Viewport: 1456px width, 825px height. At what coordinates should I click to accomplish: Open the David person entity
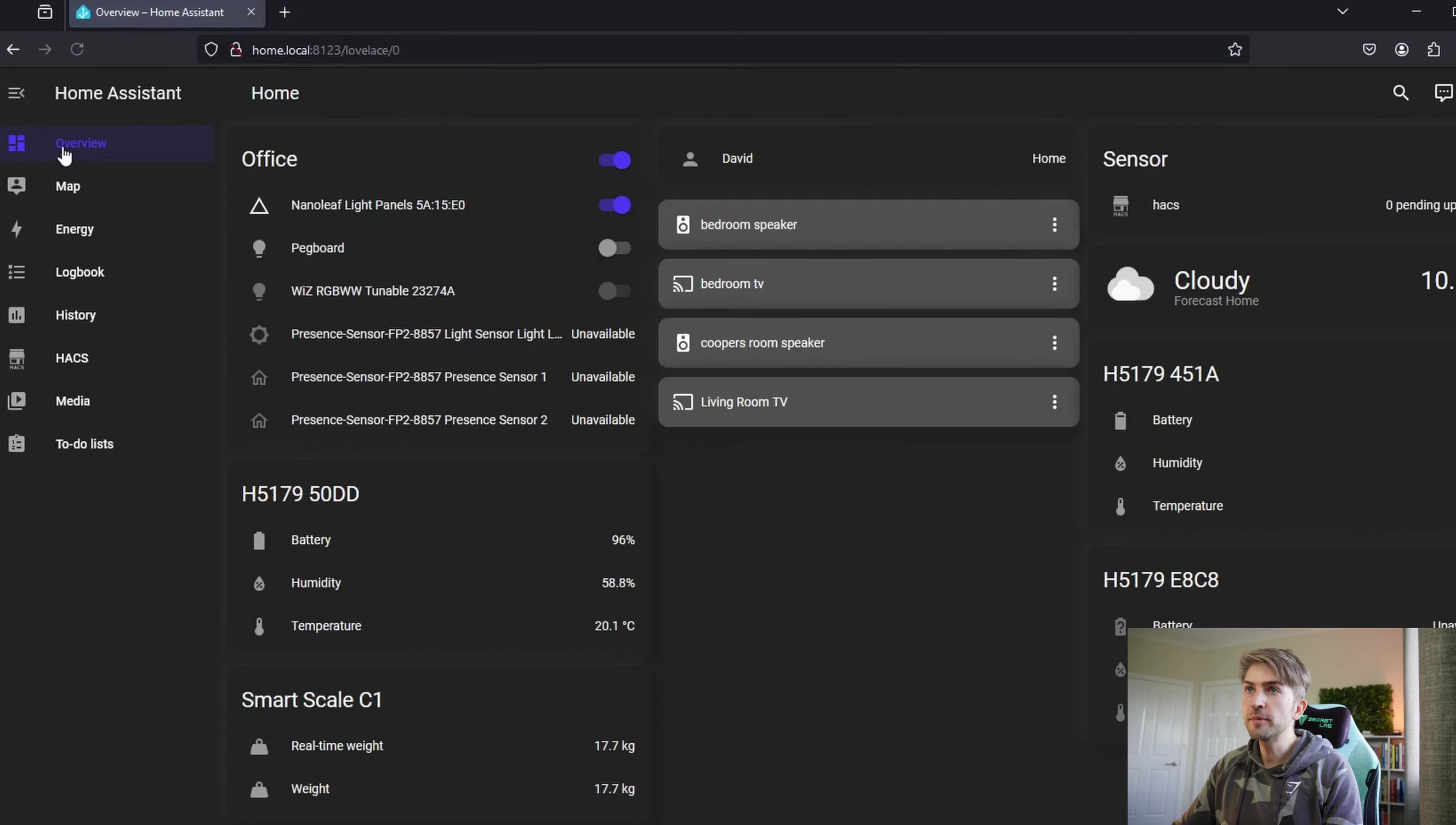tap(868, 158)
